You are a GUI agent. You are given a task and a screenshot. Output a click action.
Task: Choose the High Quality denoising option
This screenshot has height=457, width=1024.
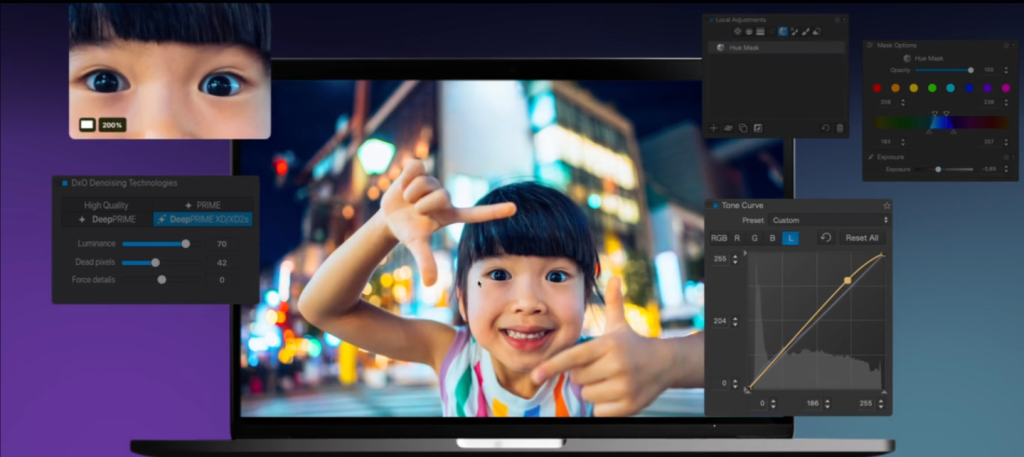coord(106,204)
